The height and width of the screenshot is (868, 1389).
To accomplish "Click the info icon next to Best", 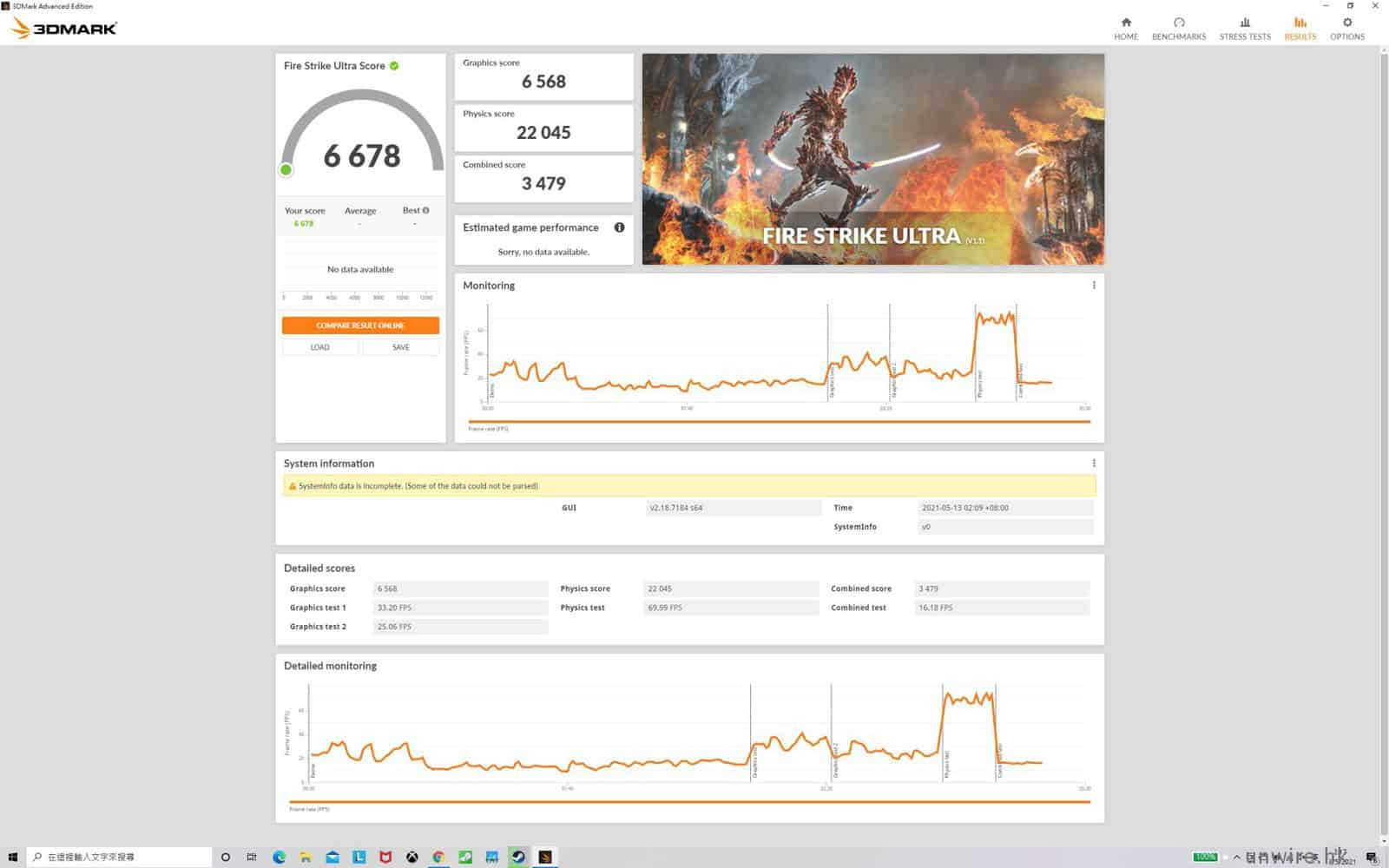I will click(x=425, y=210).
